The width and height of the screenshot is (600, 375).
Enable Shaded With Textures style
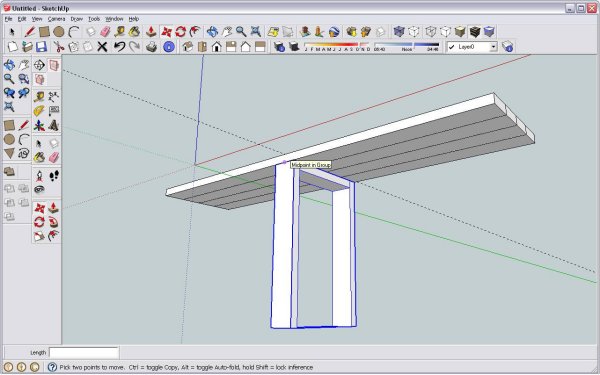click(x=474, y=32)
